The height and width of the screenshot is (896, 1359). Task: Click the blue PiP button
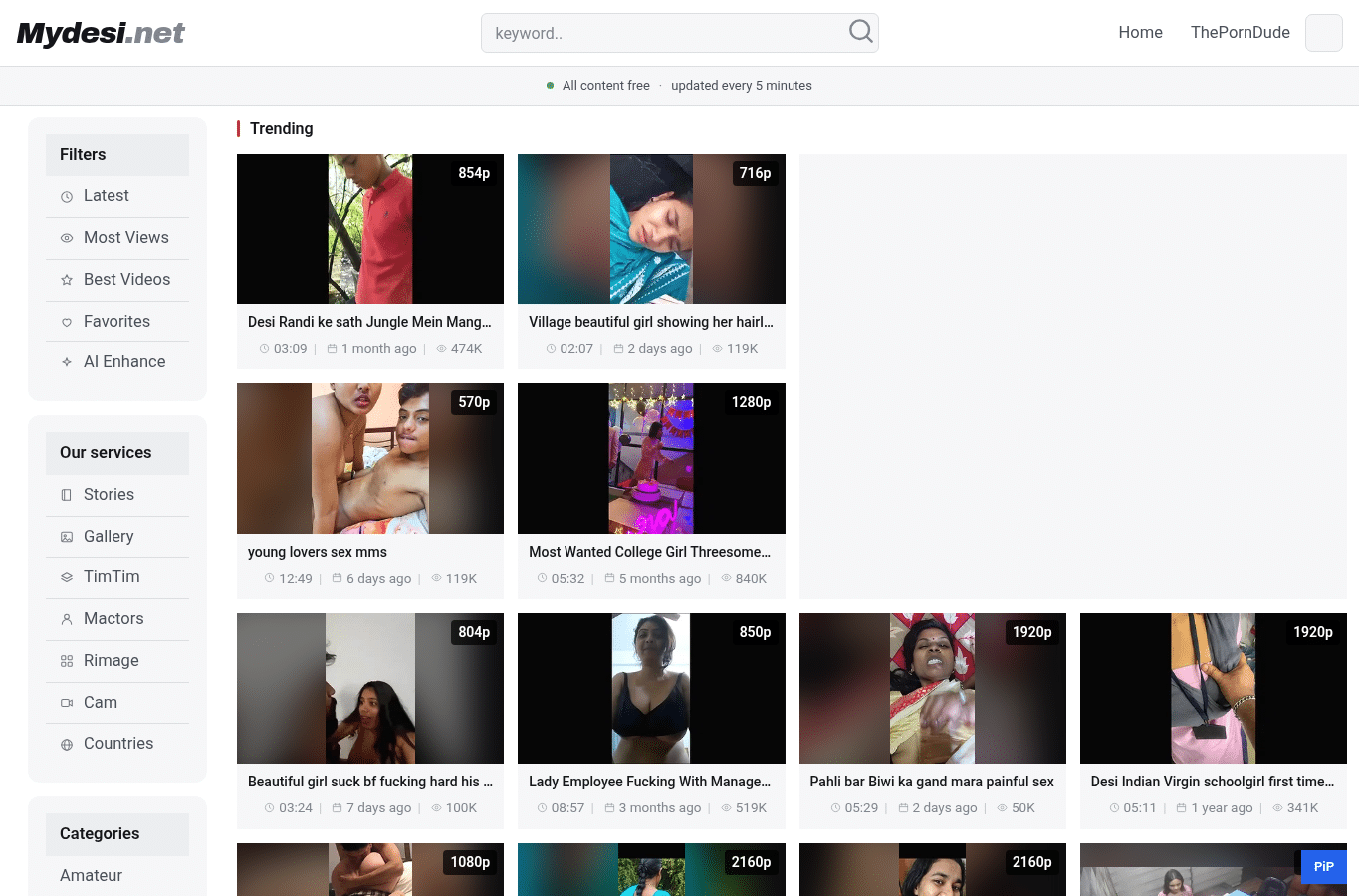1323,866
